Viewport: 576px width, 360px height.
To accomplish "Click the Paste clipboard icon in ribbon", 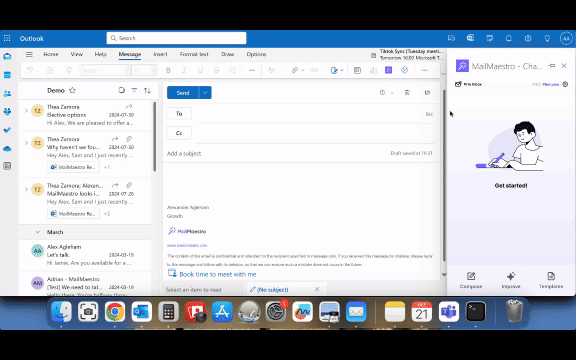I will pos(50,70).
